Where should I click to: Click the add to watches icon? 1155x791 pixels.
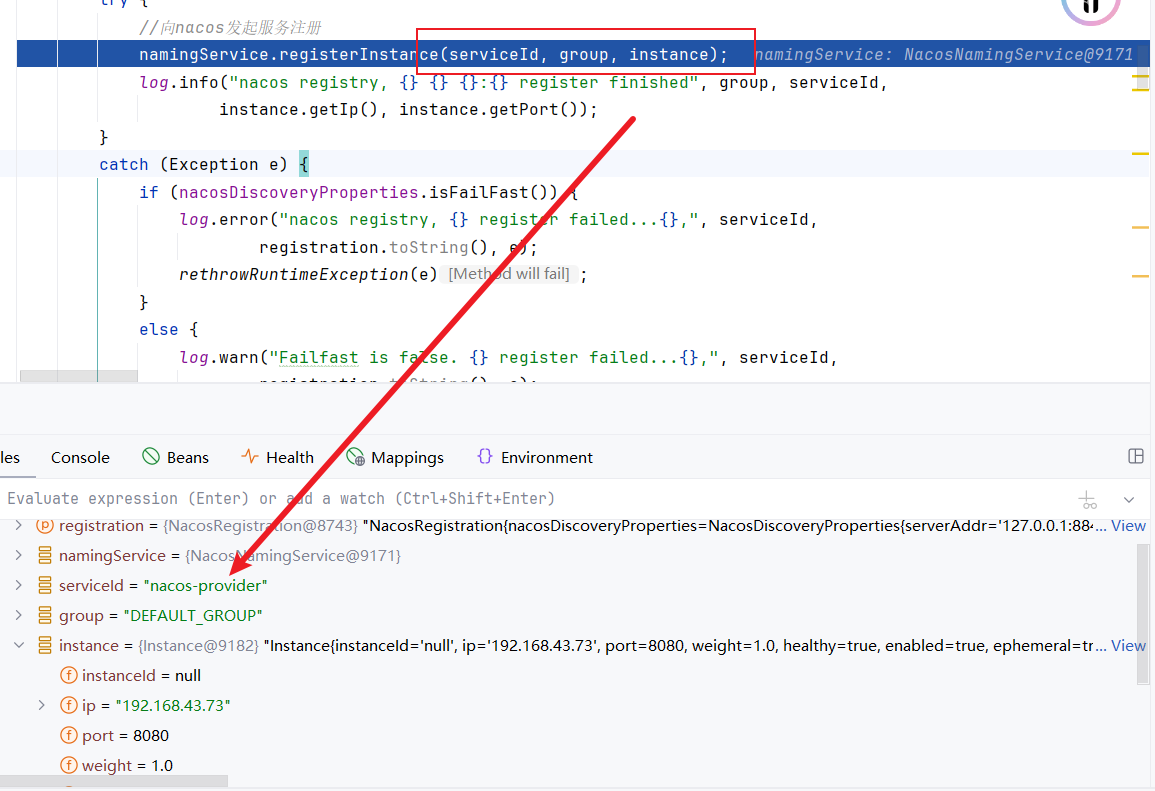1088,499
